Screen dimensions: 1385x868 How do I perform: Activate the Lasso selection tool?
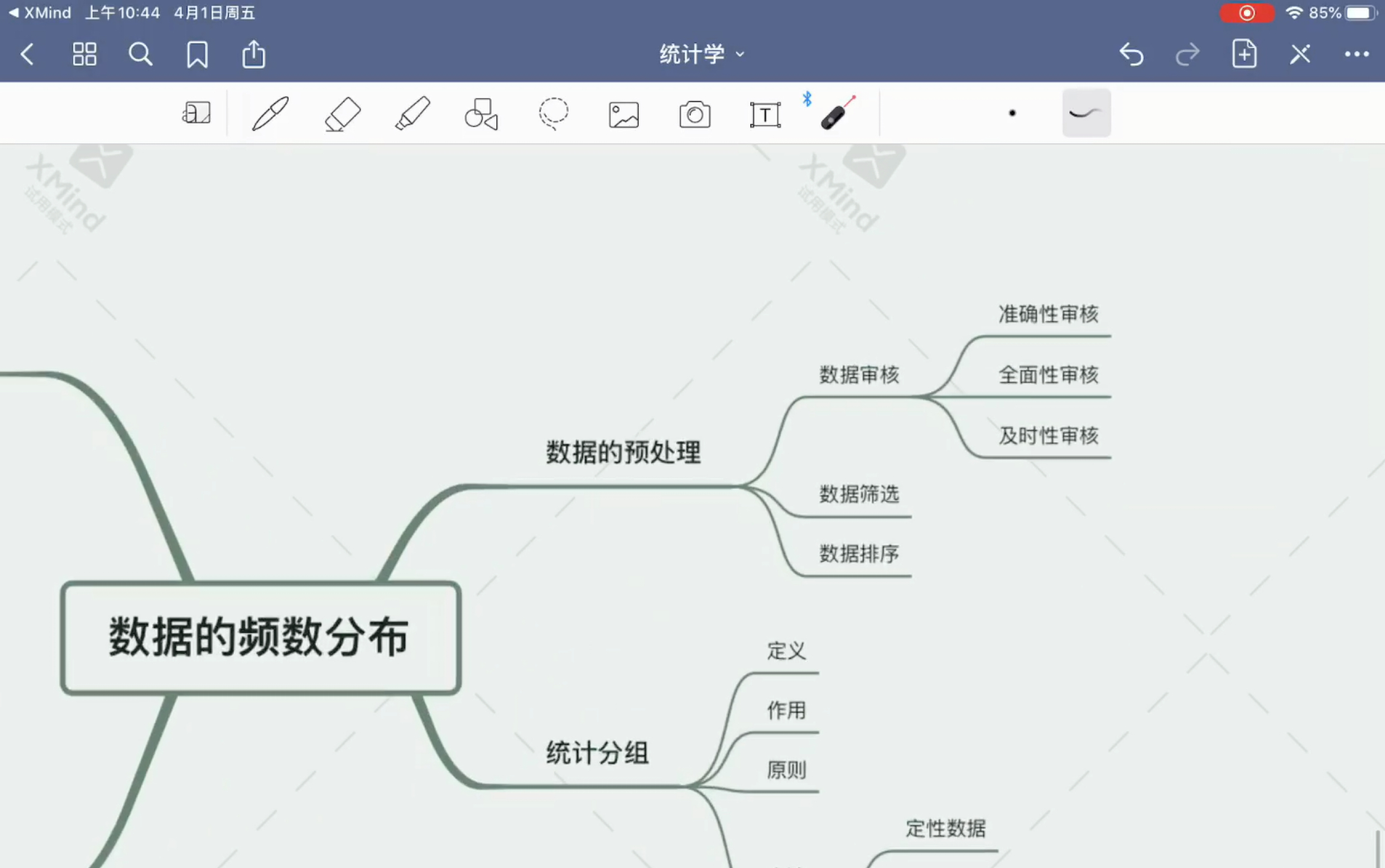click(552, 113)
